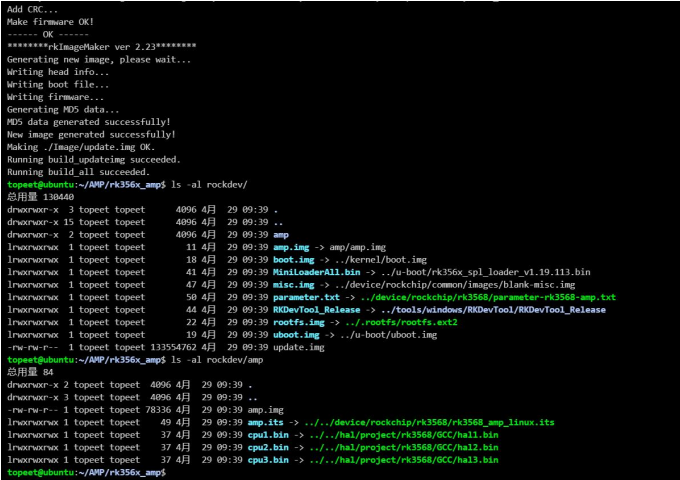Click target 'rk356x_spl_loader_v1.19.113.bin' path
This screenshot has width=680, height=480.
[x=486, y=272]
